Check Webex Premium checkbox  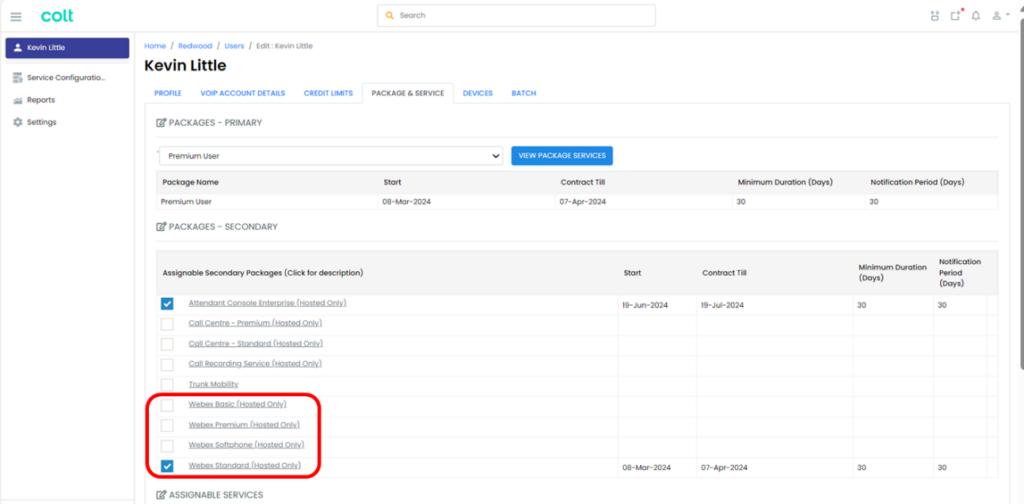(x=167, y=425)
